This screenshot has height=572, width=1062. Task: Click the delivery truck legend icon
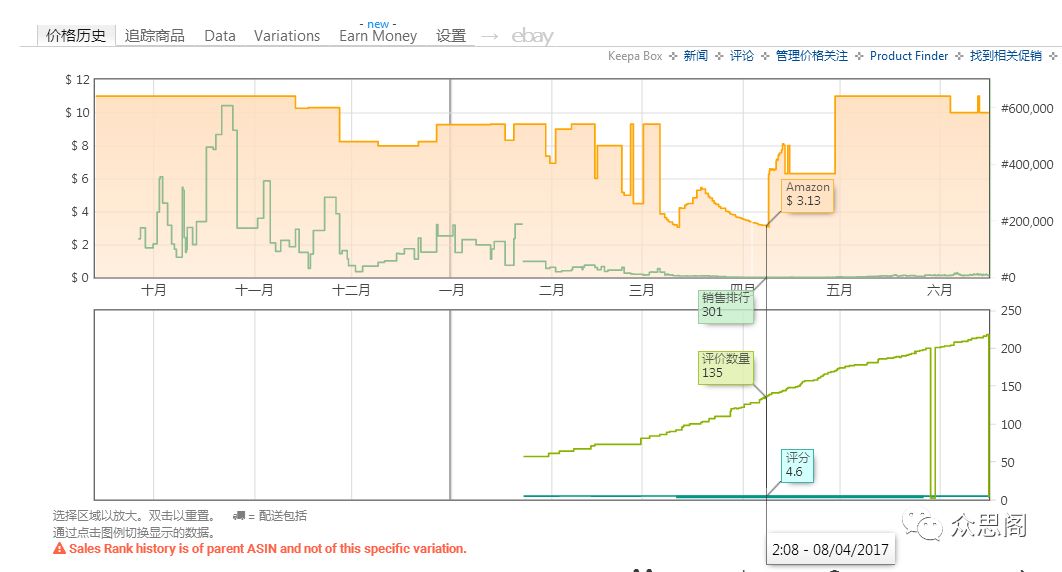[238, 516]
